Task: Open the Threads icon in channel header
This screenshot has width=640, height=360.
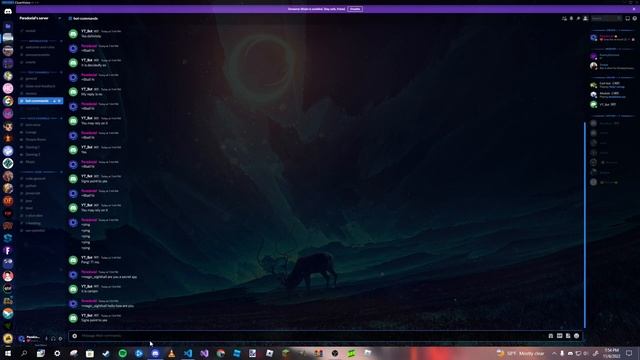Action: [x=564, y=18]
